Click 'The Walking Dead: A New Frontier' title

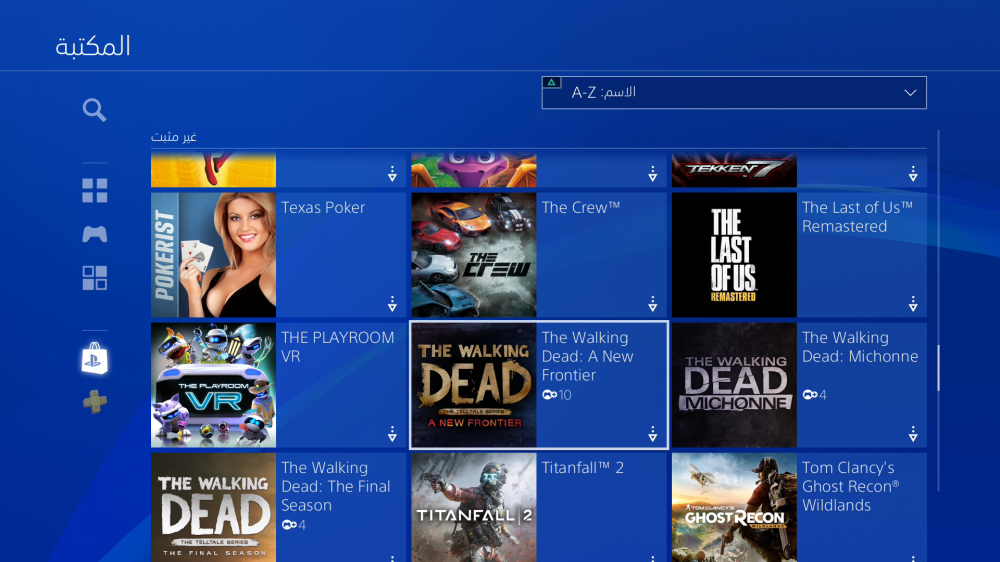point(587,356)
